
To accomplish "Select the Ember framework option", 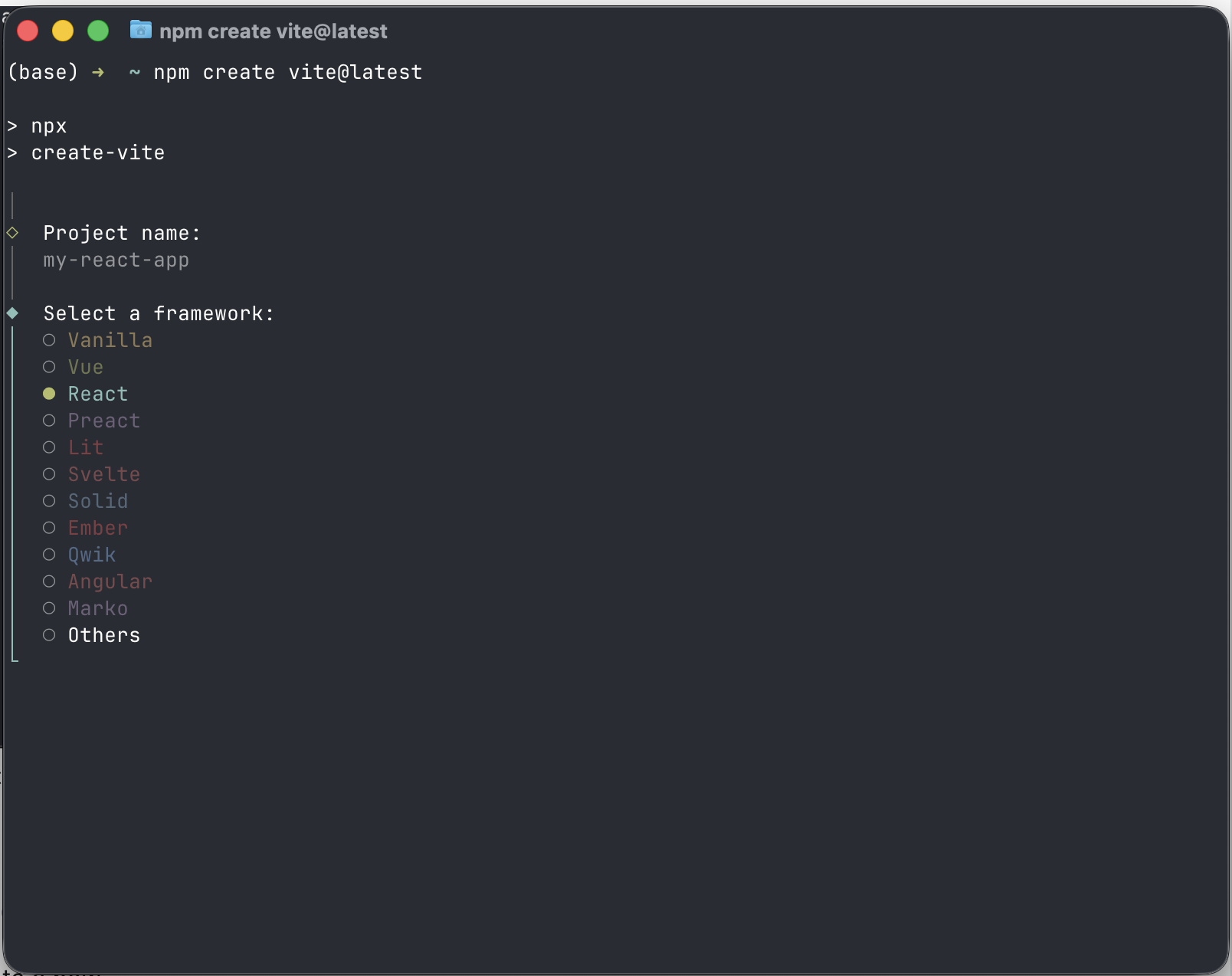I will [x=97, y=528].
